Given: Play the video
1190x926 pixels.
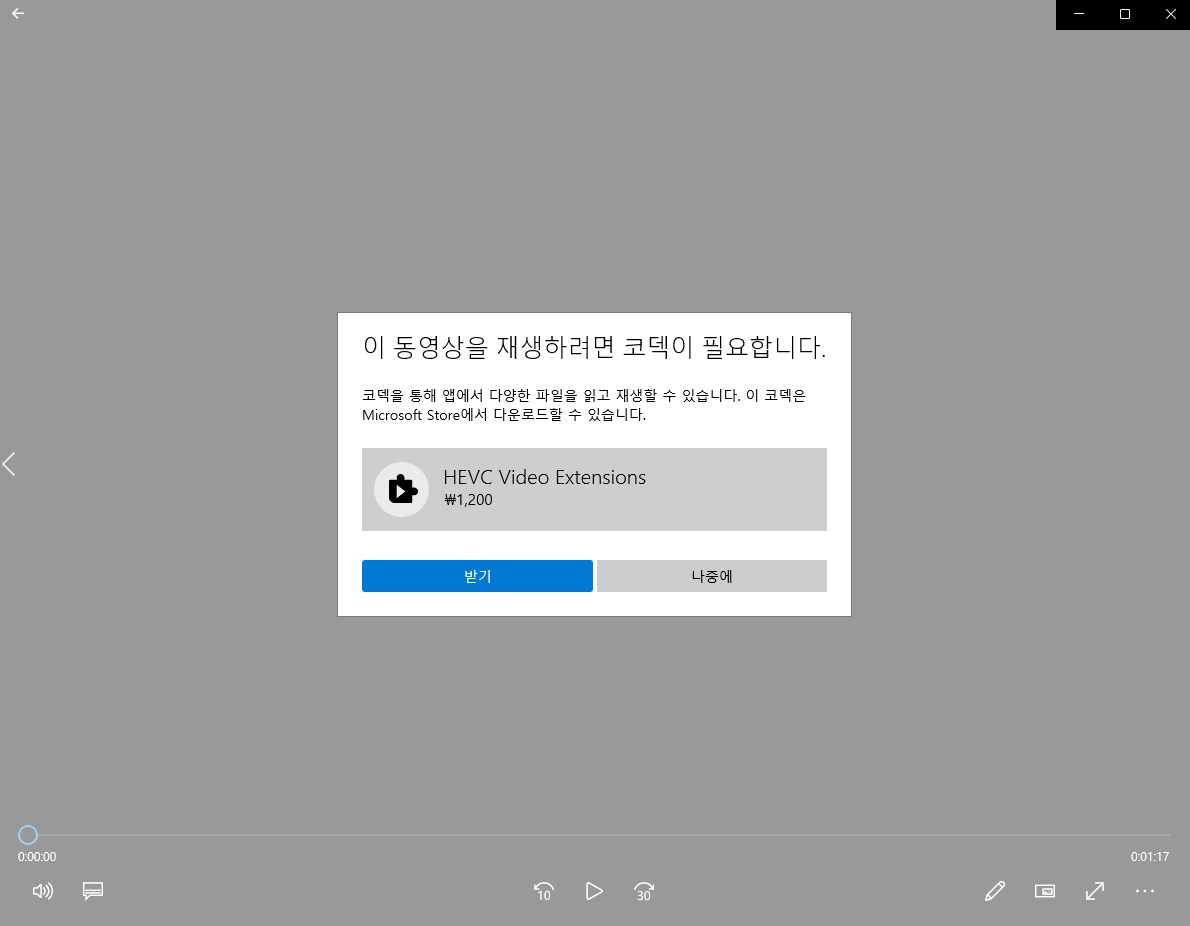Looking at the screenshot, I should (x=594, y=891).
